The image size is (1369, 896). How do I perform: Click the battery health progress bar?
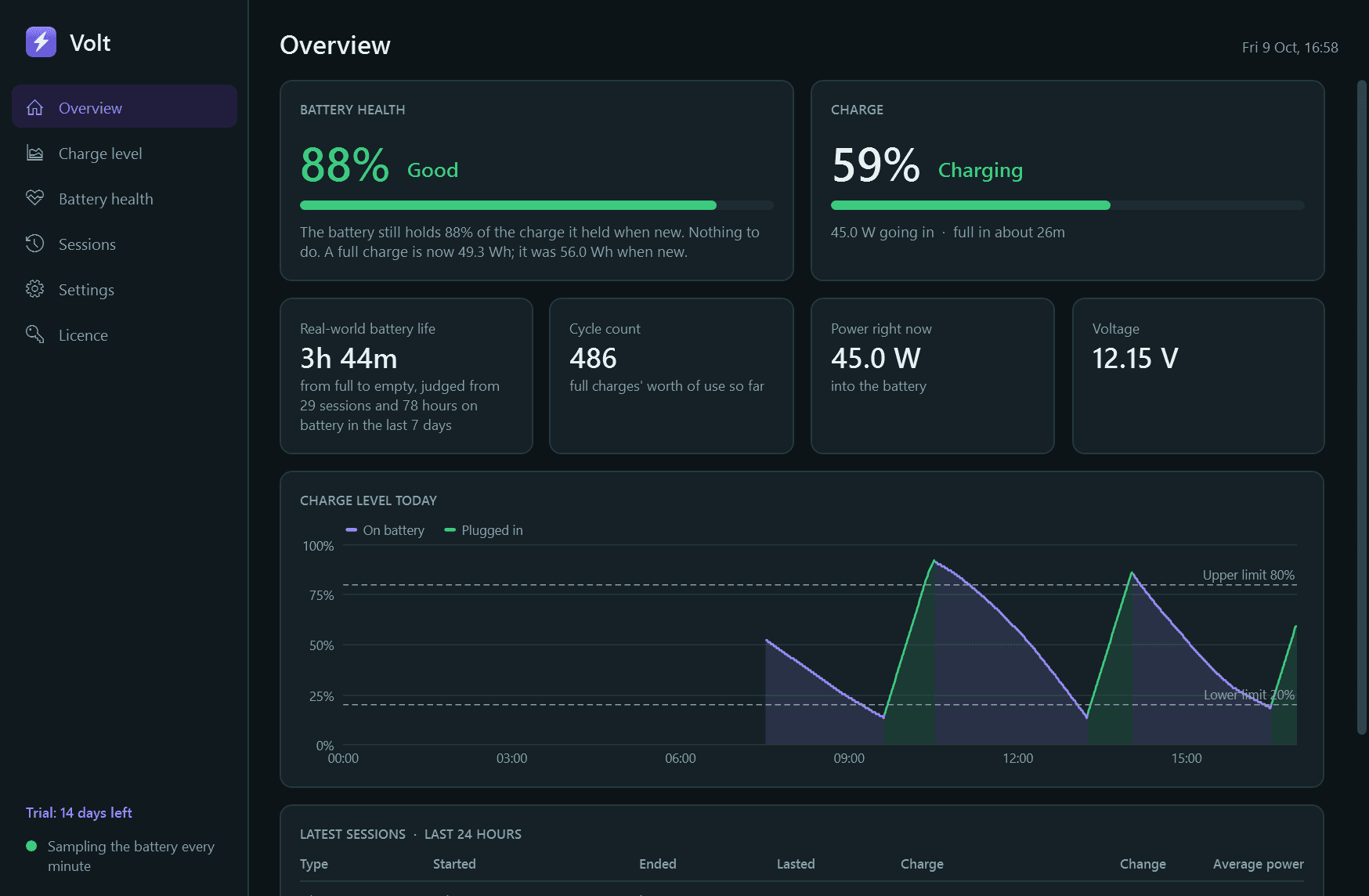[536, 205]
